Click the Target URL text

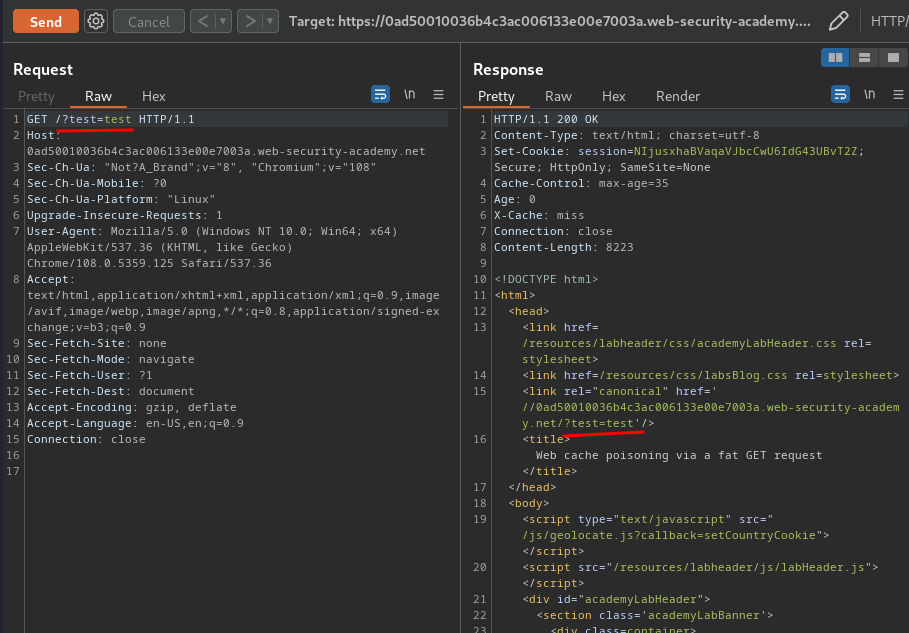pos(550,21)
